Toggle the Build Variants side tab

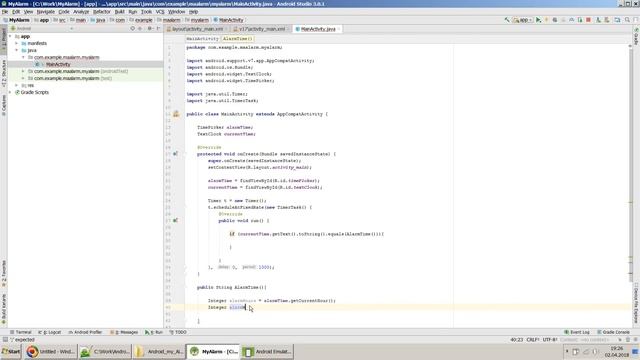point(4,308)
